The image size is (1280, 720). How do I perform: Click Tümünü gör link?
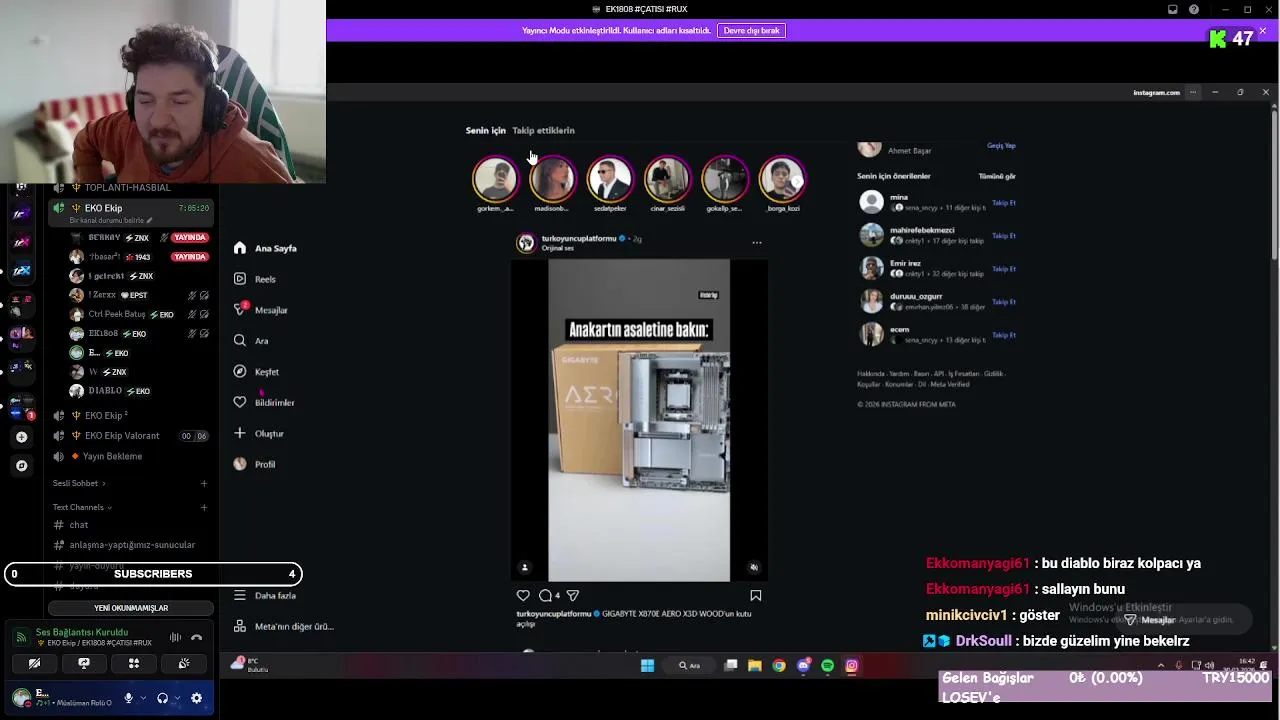[997, 176]
